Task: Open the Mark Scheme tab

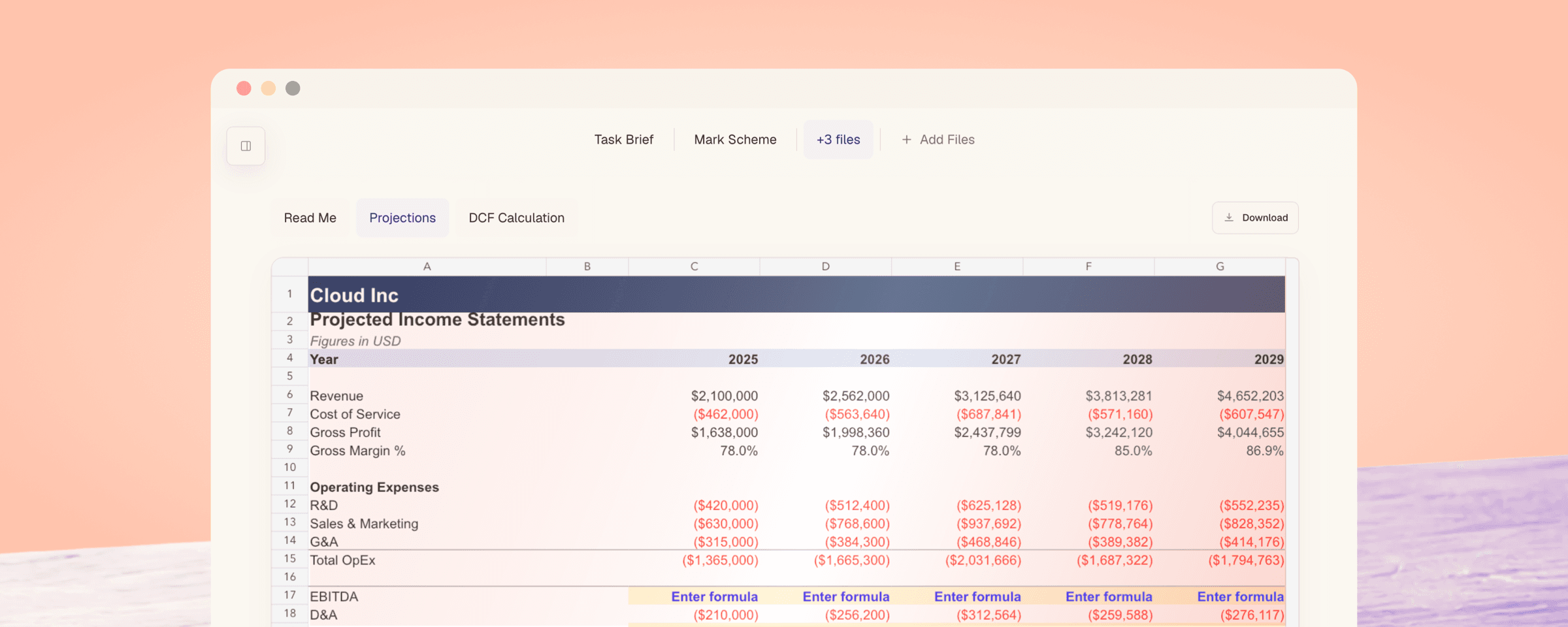Action: tap(735, 140)
